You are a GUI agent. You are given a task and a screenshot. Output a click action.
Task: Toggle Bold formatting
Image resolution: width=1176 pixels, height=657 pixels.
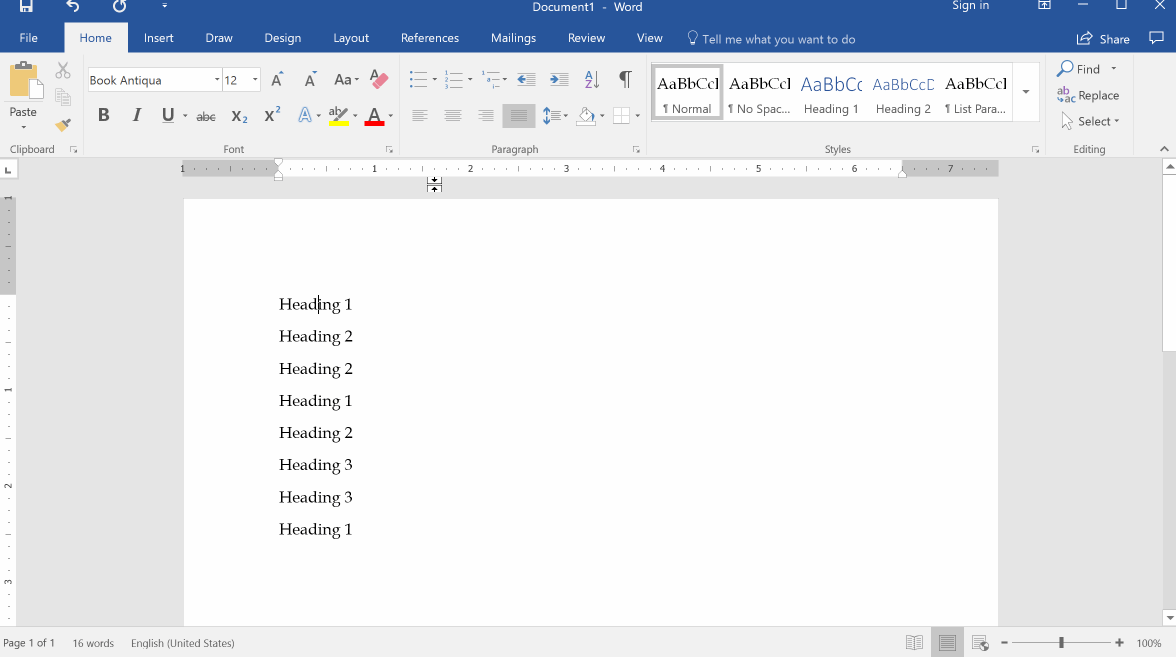(x=103, y=115)
